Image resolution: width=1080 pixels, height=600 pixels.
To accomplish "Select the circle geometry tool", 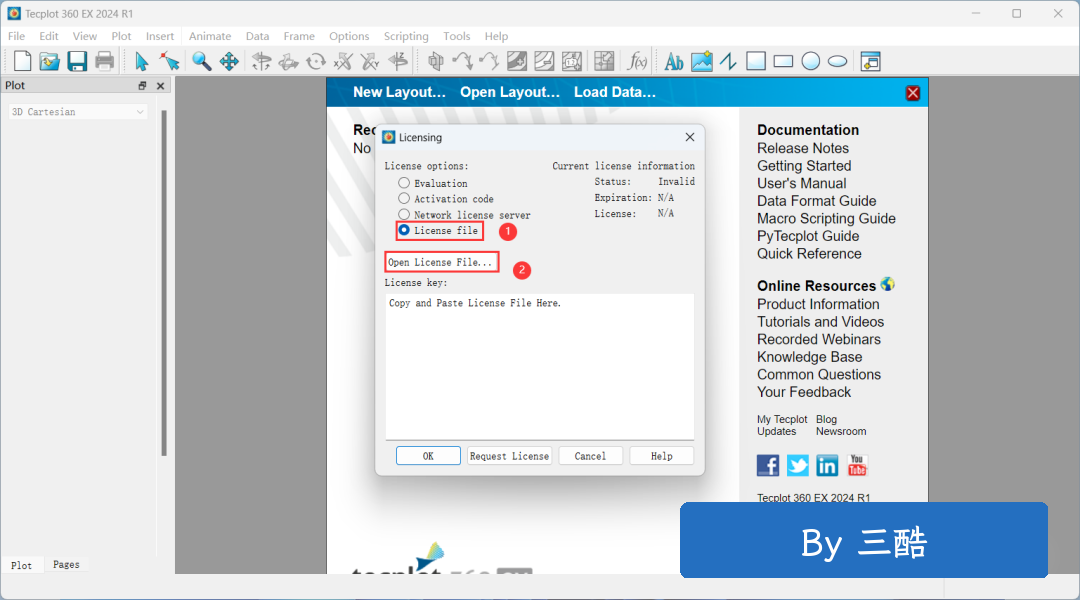I will (811, 61).
